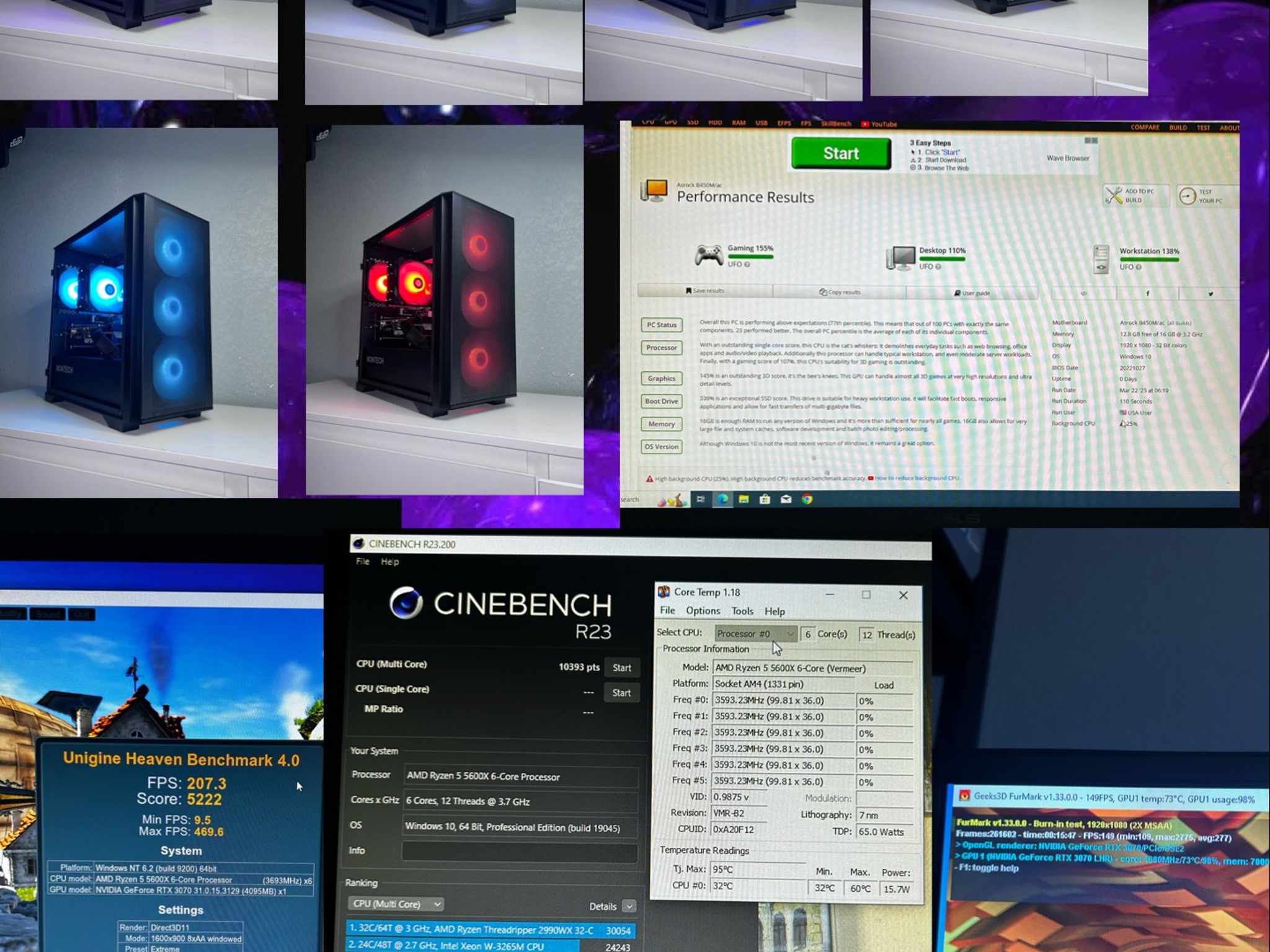Click the green Start advertisement button

(841, 153)
